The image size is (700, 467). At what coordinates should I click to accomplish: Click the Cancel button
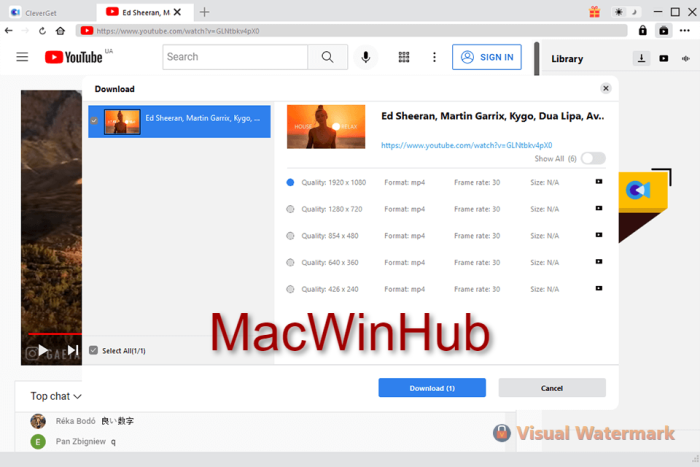552,388
